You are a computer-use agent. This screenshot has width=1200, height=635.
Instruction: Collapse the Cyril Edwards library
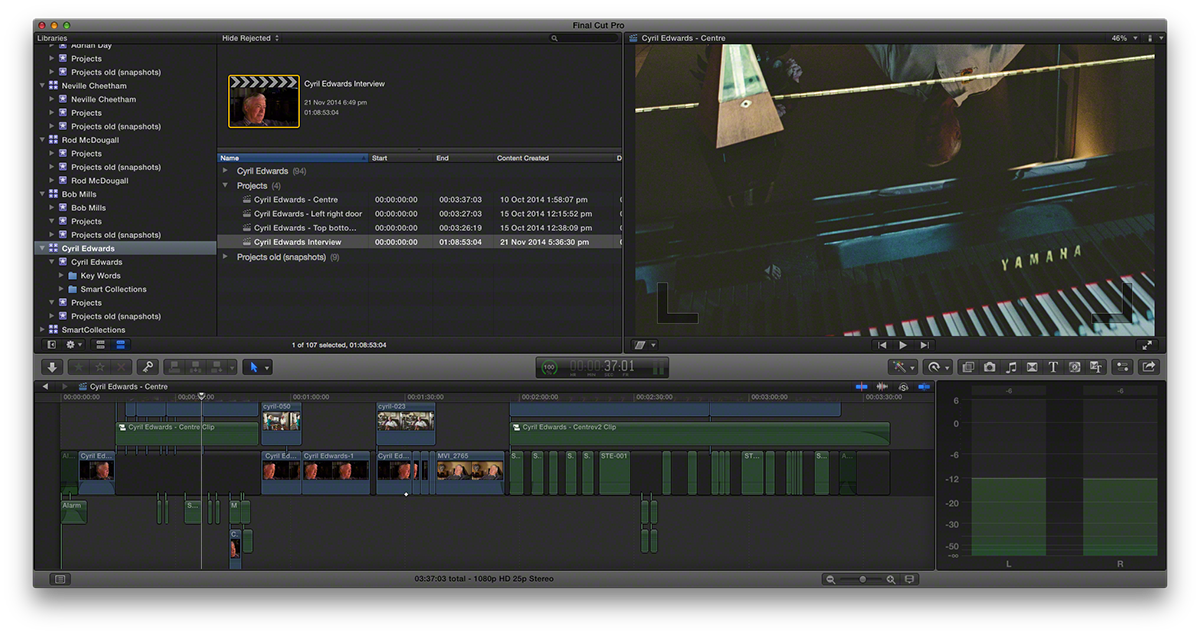(x=43, y=248)
